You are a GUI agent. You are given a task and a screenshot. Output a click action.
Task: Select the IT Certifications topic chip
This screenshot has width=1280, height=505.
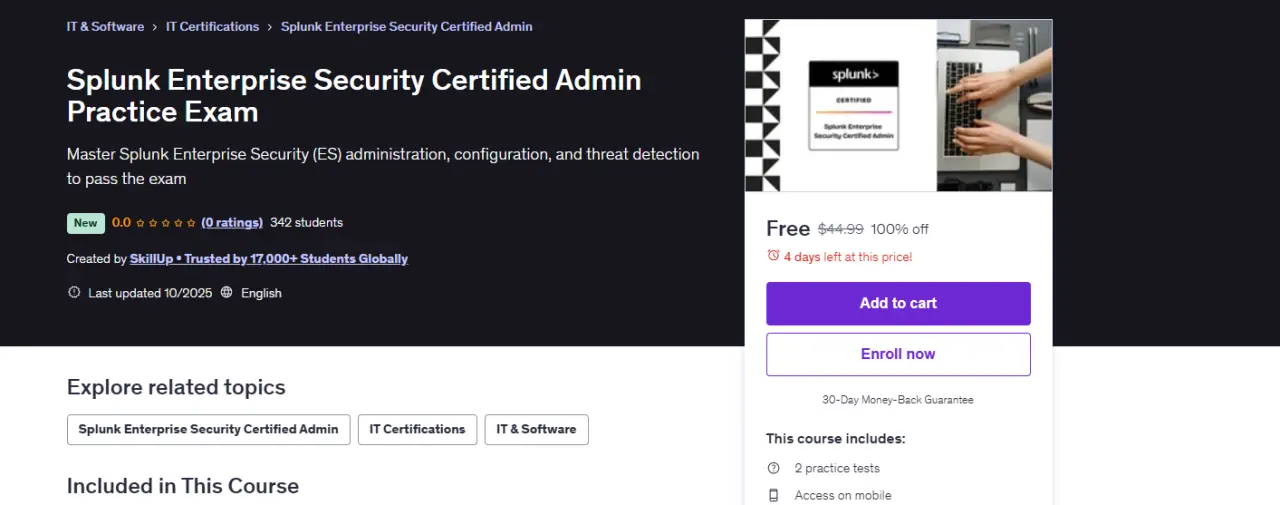coord(417,429)
